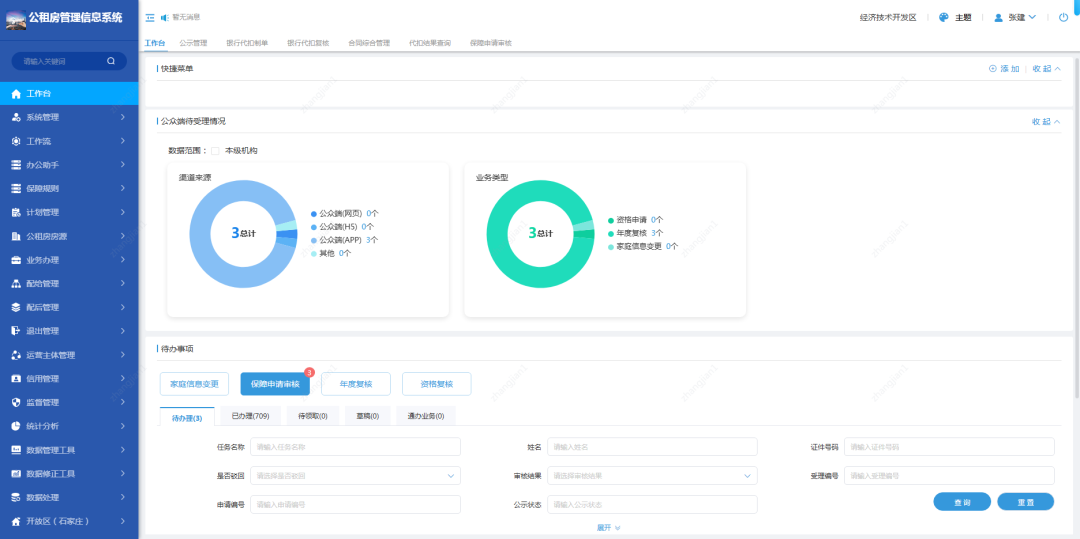This screenshot has width=1080, height=539.
Task: Click the 查询 button
Action: 962,503
